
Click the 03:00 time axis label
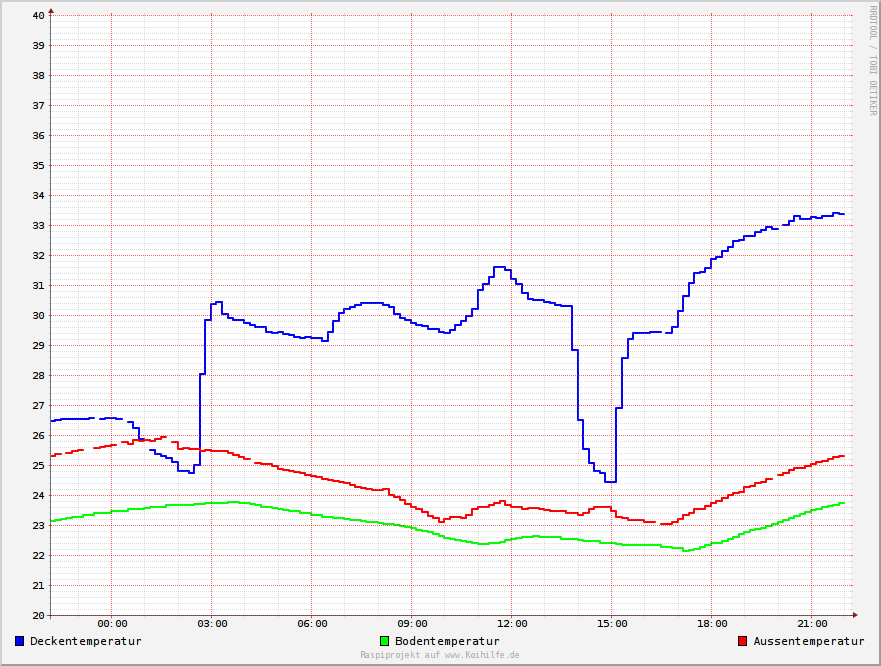coord(212,625)
